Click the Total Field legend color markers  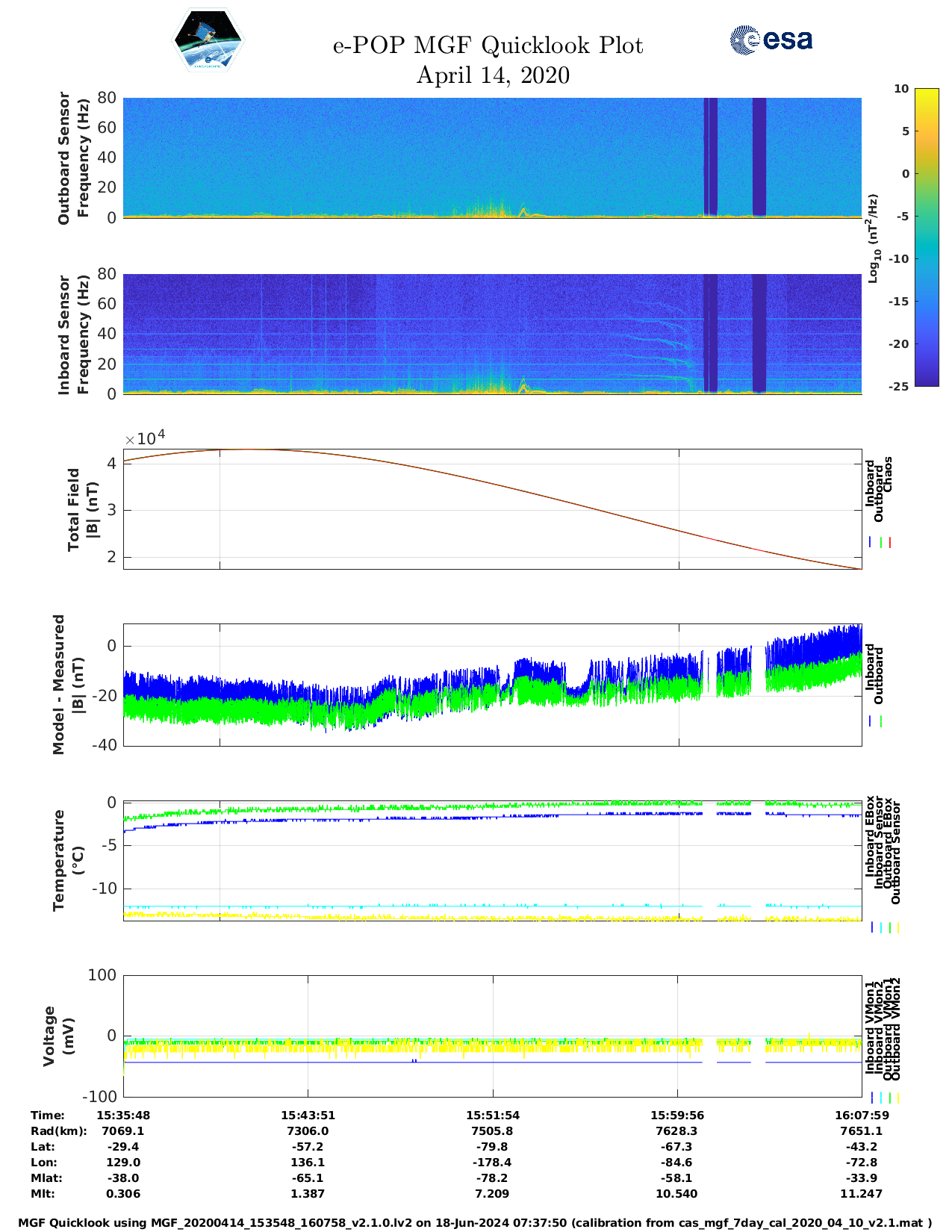(x=880, y=543)
